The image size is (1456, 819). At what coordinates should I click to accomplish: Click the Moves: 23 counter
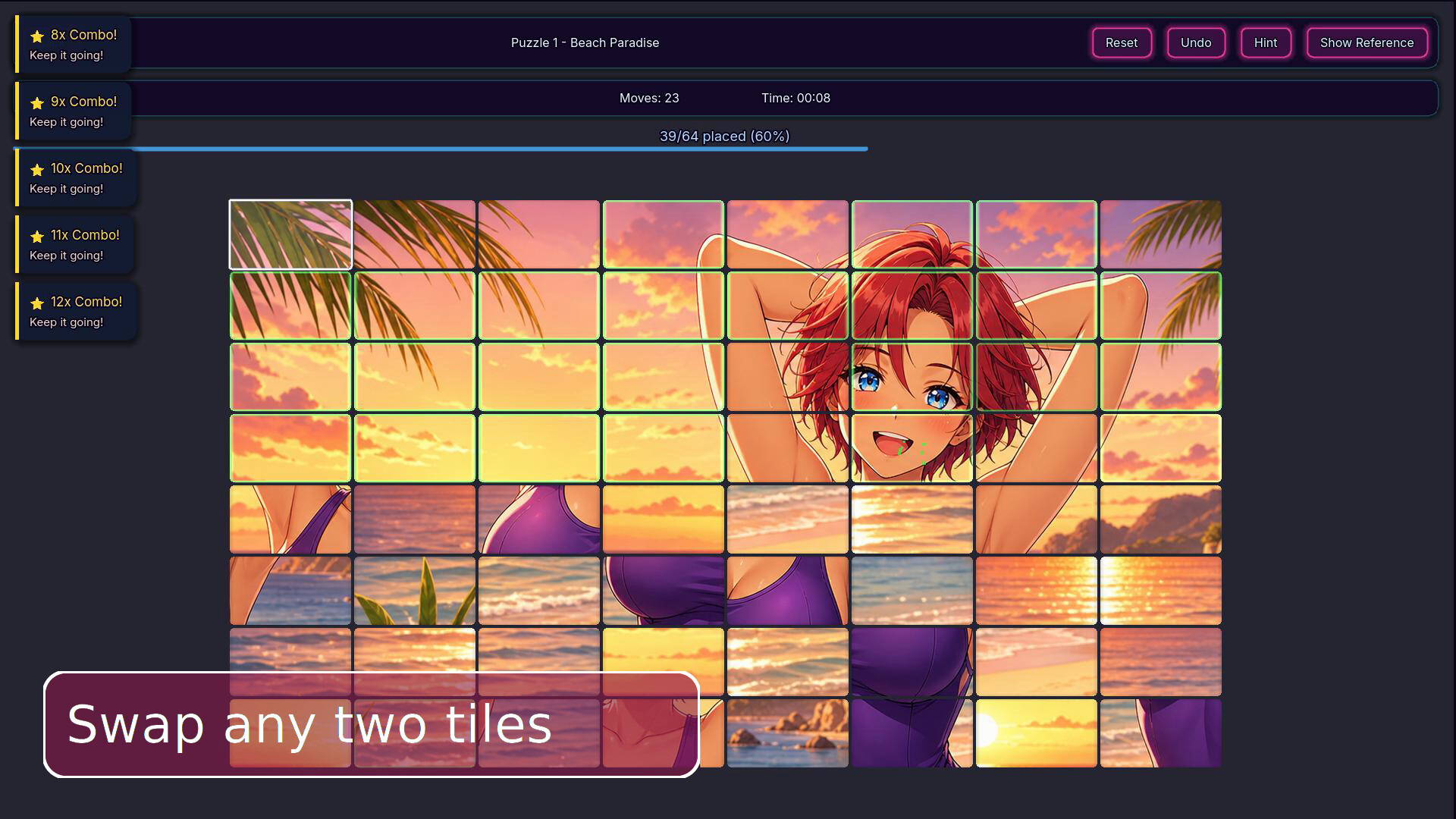point(649,98)
